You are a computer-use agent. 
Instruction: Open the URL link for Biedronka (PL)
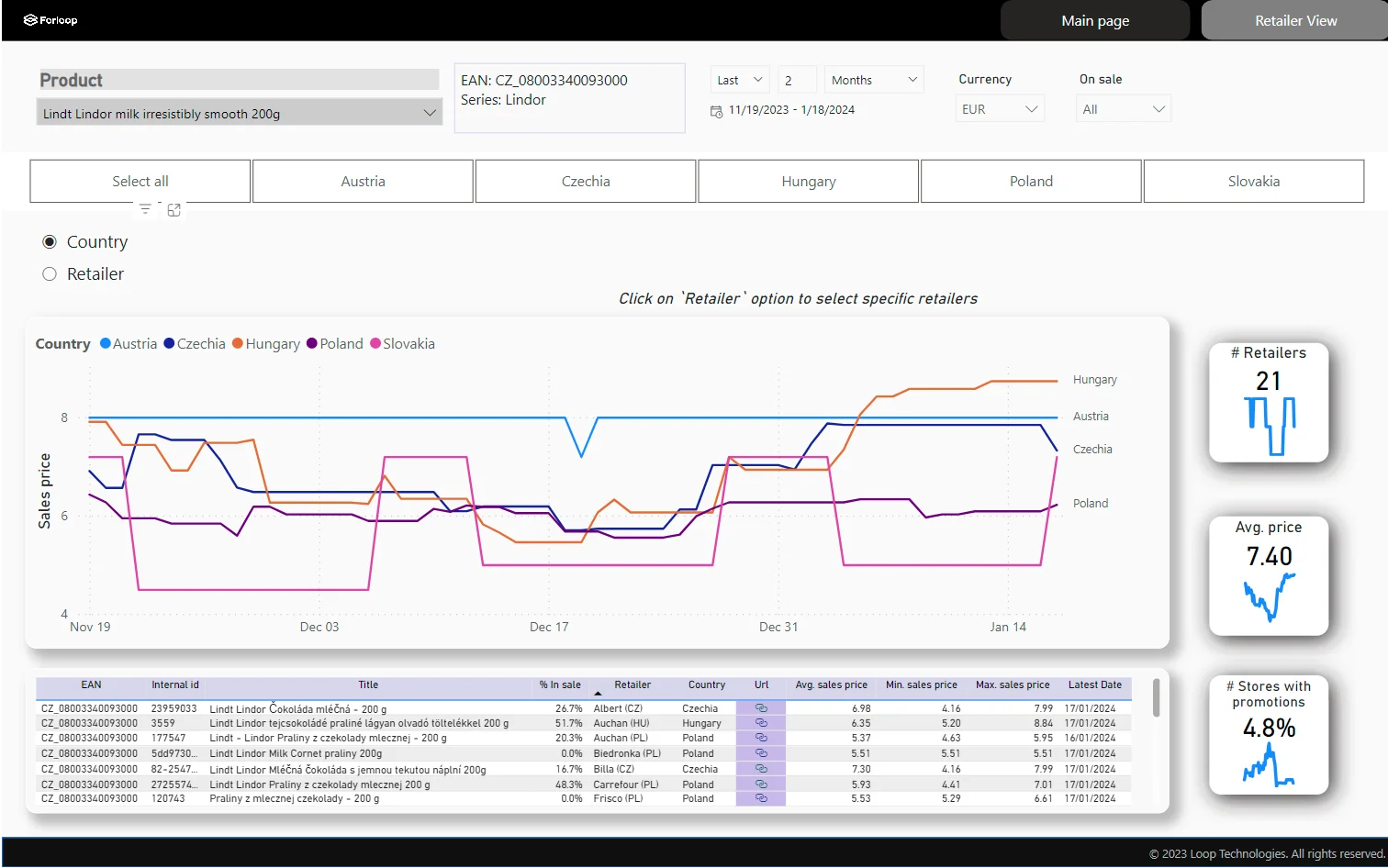tap(761, 753)
